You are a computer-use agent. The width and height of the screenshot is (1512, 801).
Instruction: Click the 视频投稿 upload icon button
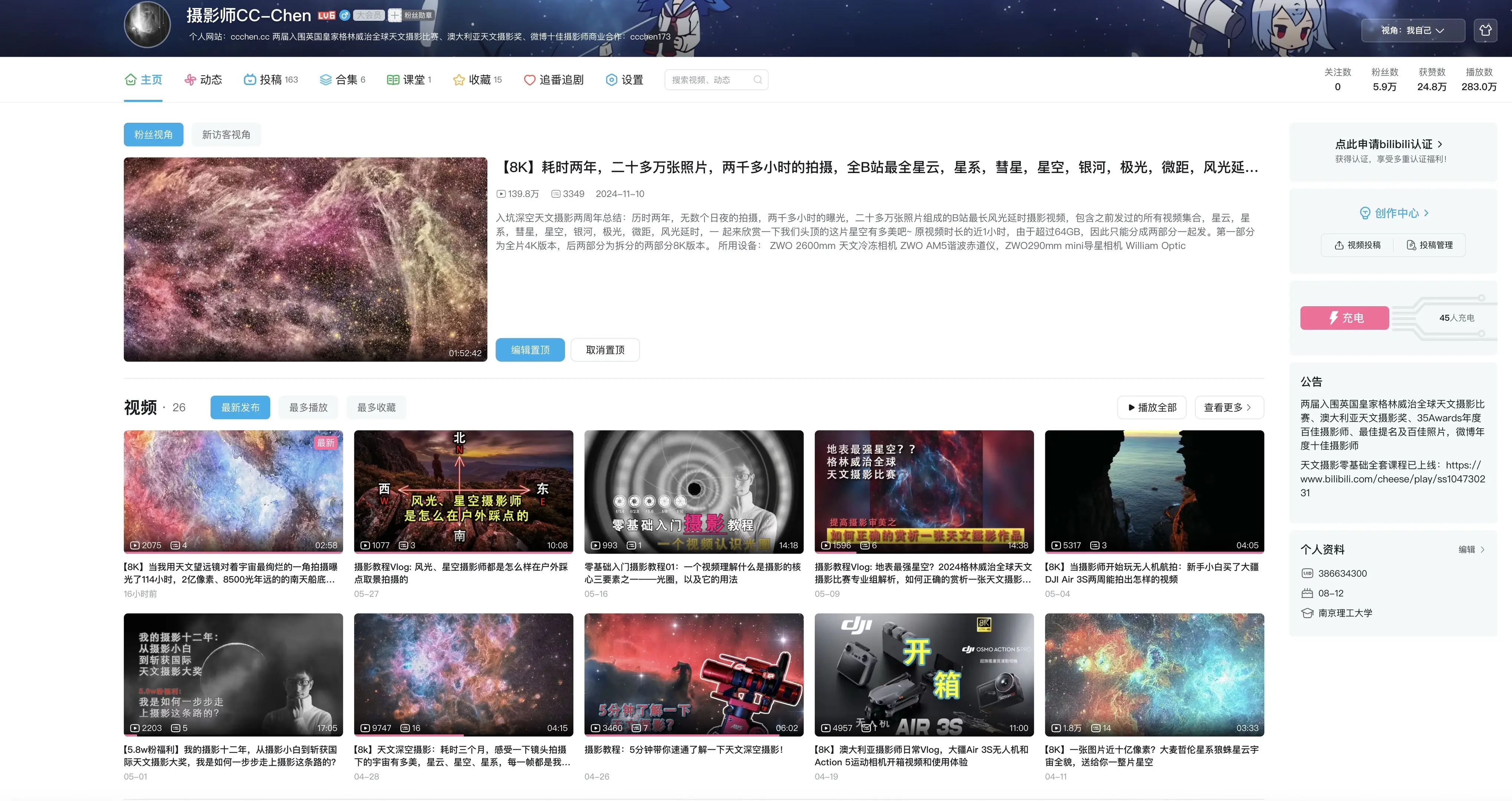pos(1357,245)
